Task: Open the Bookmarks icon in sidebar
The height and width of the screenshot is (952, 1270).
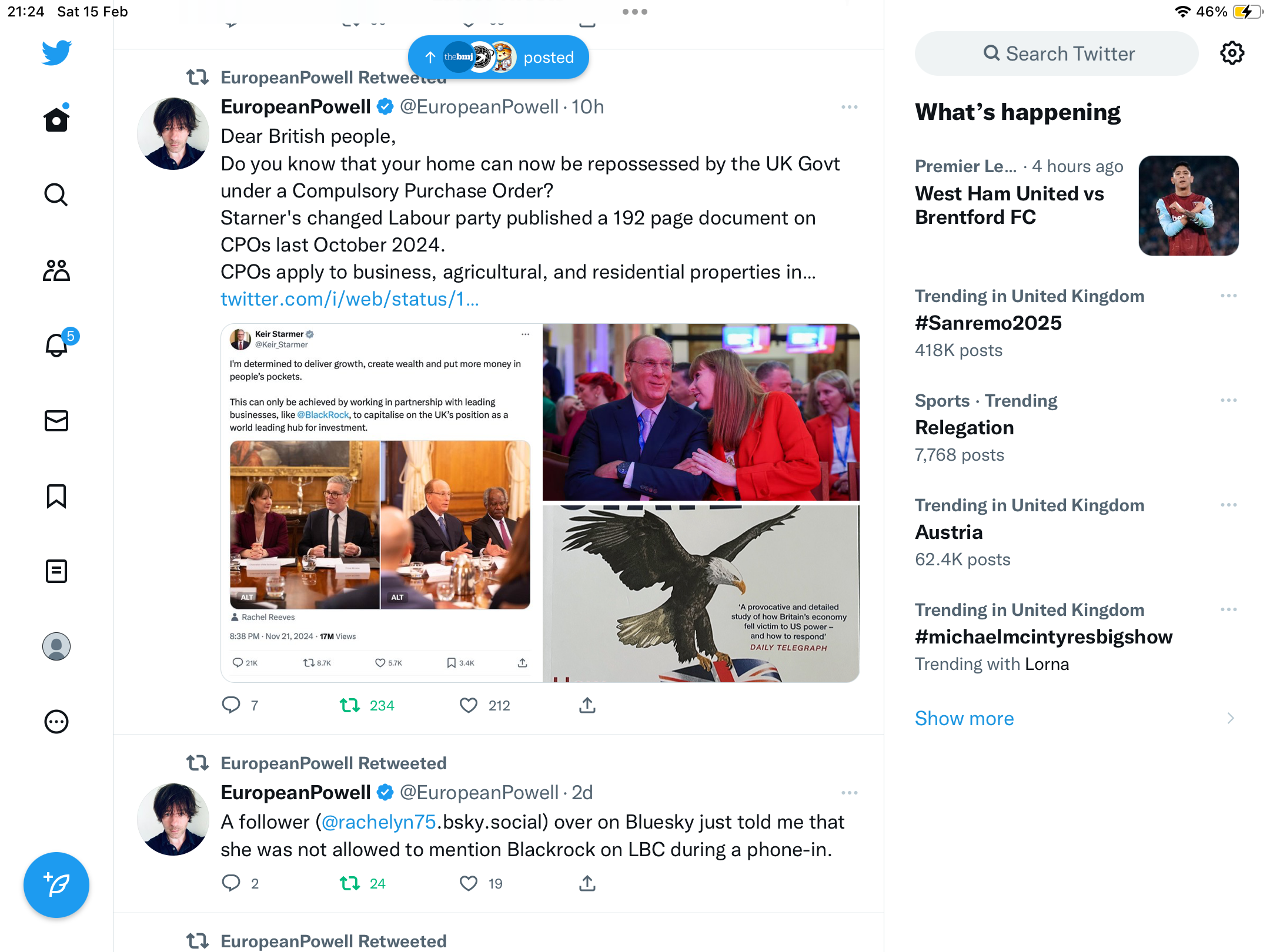Action: coord(56,496)
